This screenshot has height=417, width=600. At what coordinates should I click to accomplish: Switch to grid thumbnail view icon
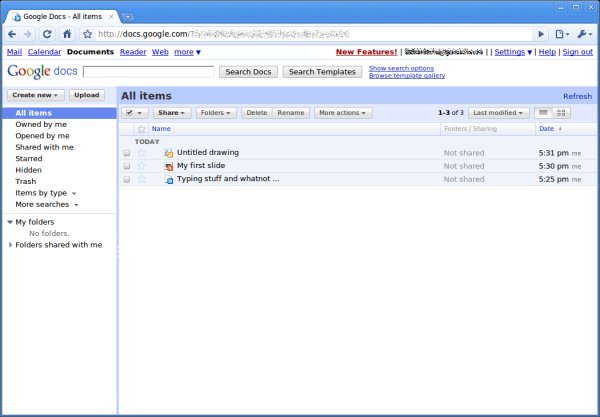pos(560,113)
